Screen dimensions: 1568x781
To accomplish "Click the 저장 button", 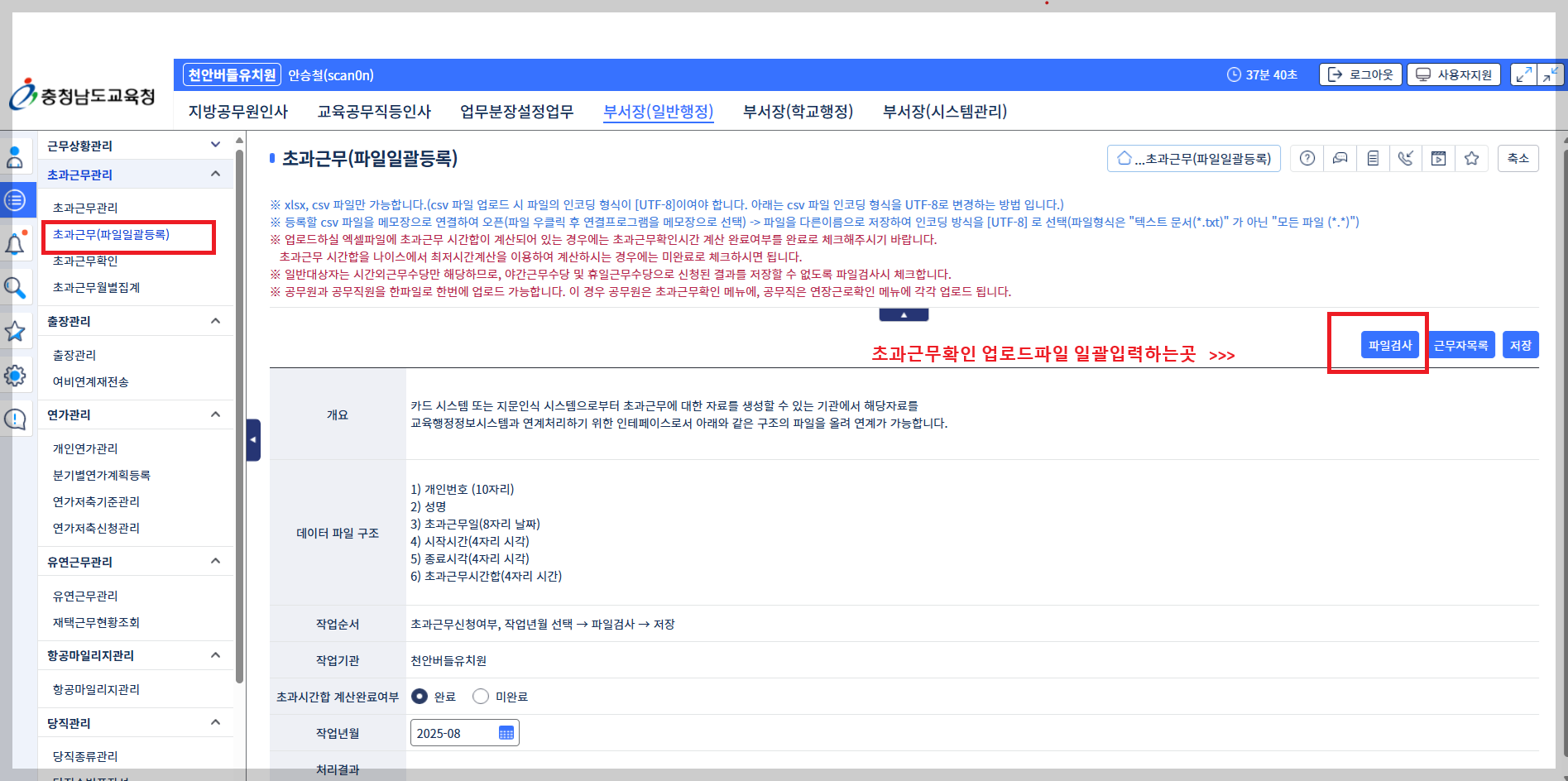I will pos(1521,345).
